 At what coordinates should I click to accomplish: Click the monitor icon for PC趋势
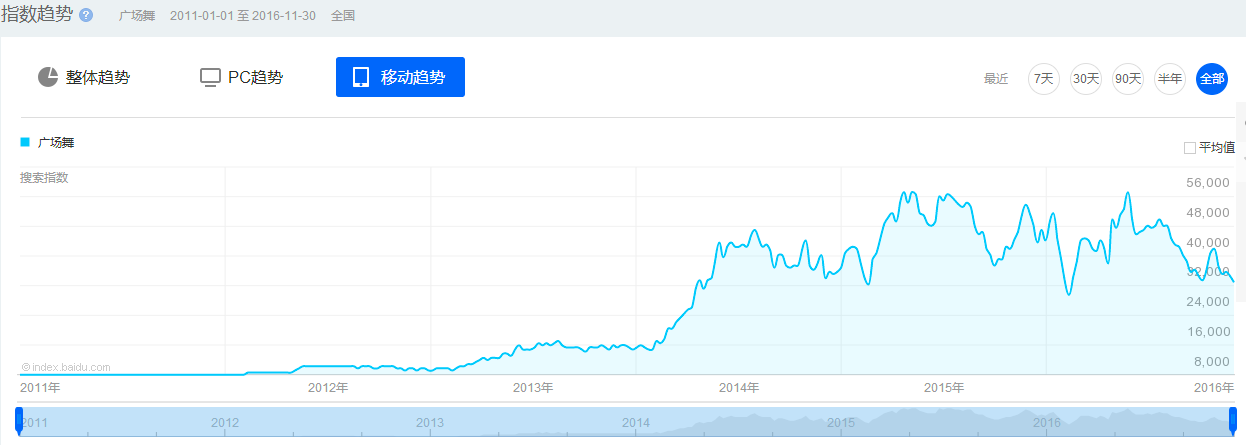click(x=210, y=77)
